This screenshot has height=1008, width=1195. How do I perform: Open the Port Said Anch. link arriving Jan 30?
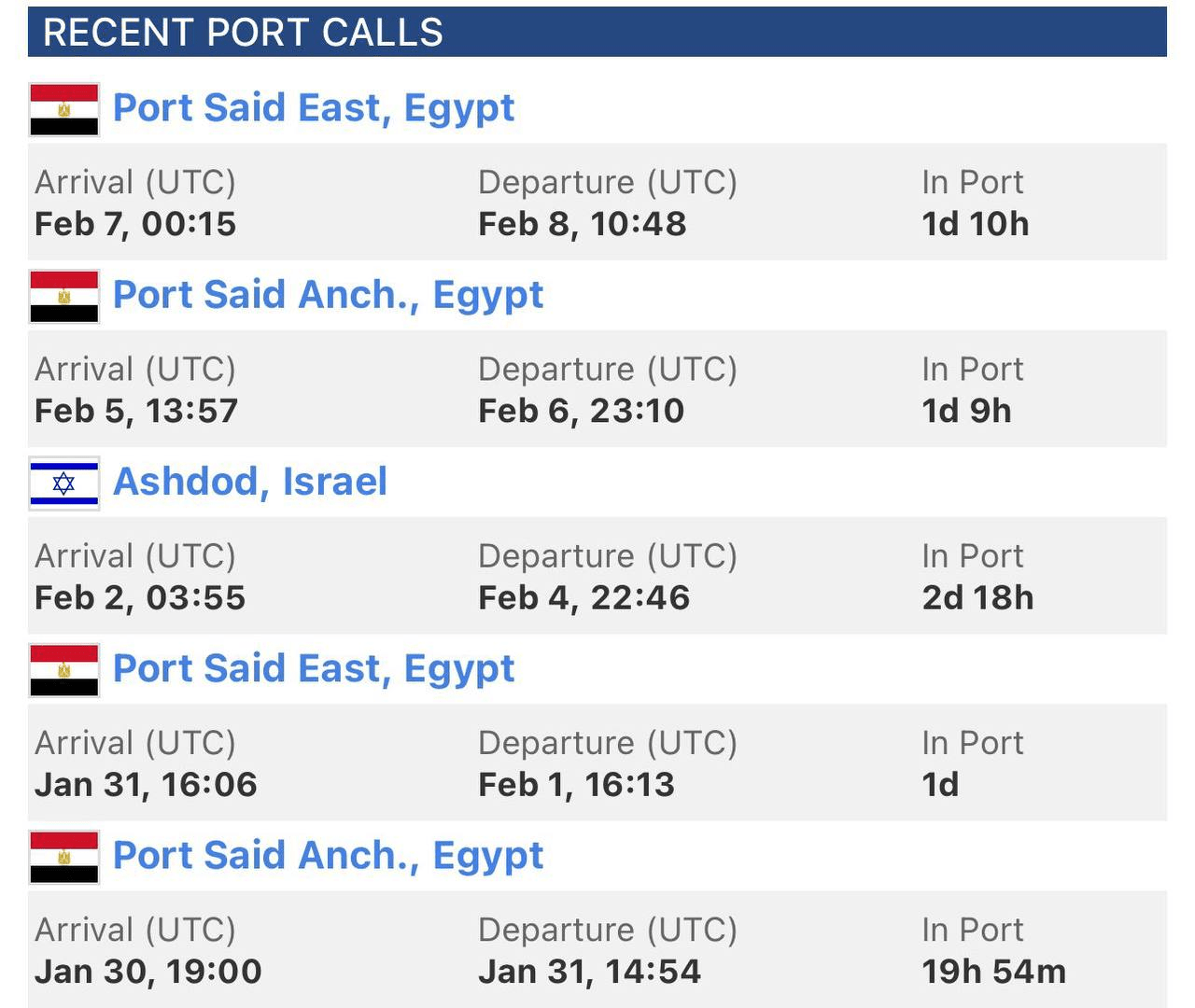click(328, 855)
